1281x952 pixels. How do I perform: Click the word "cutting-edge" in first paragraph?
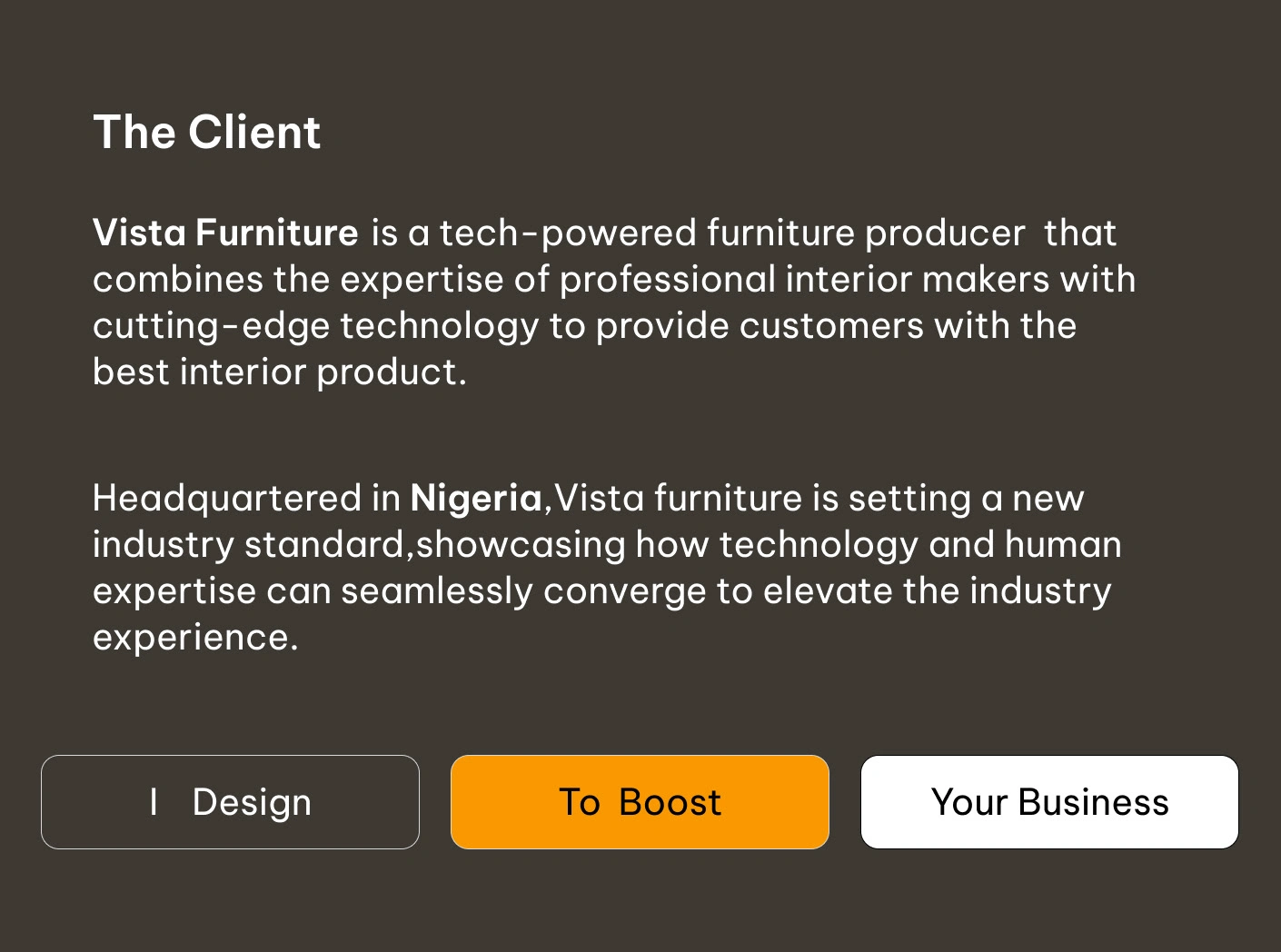click(x=211, y=326)
